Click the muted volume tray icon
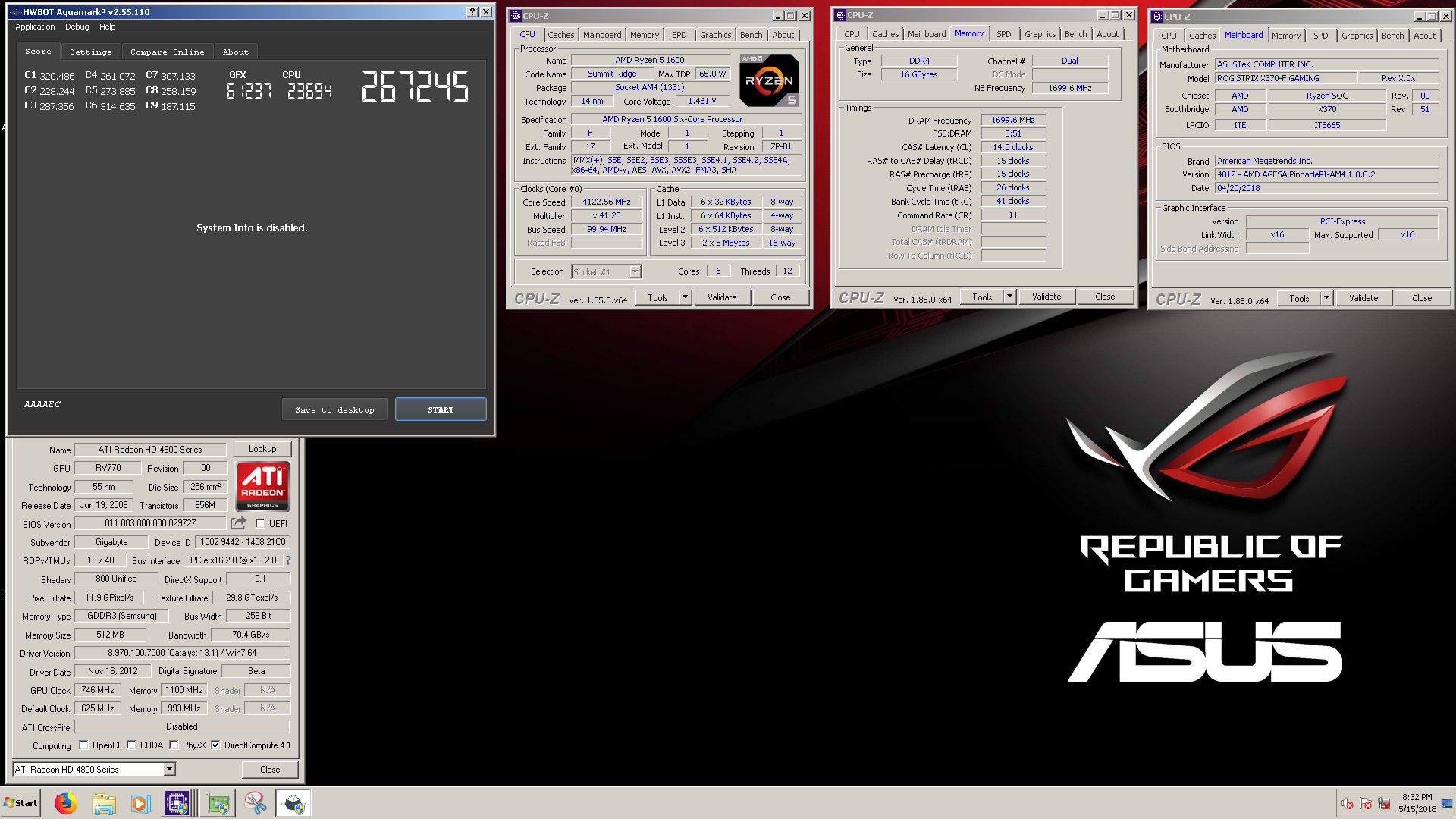 tap(1347, 803)
